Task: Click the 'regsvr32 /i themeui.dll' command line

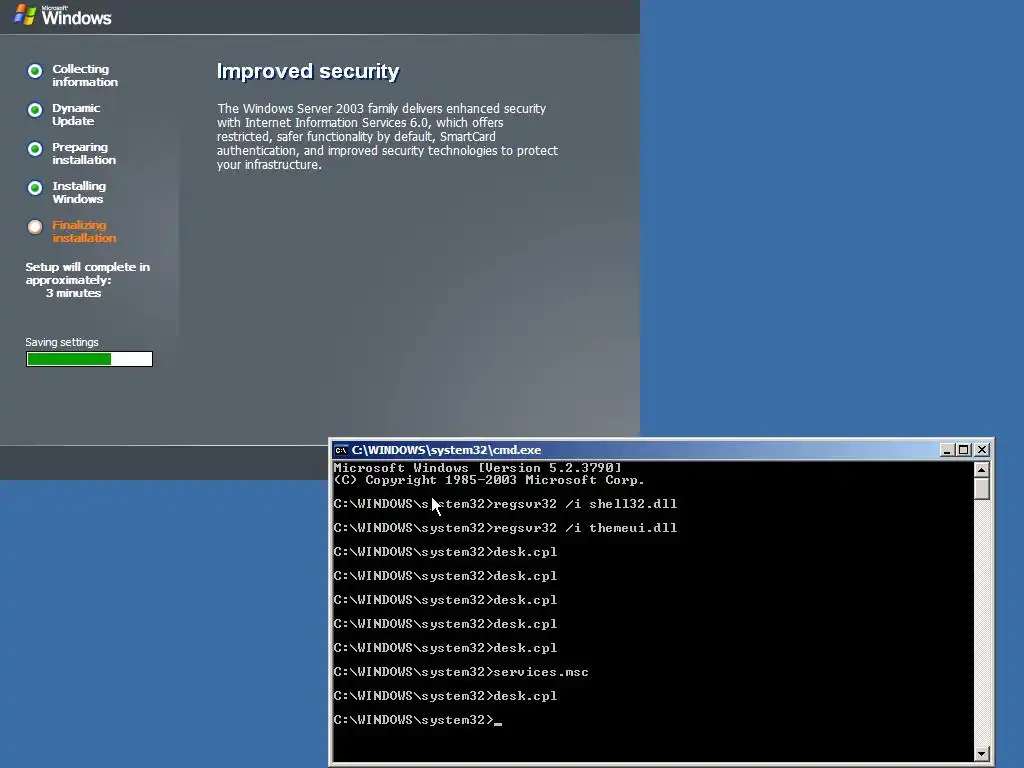Action: tap(505, 528)
